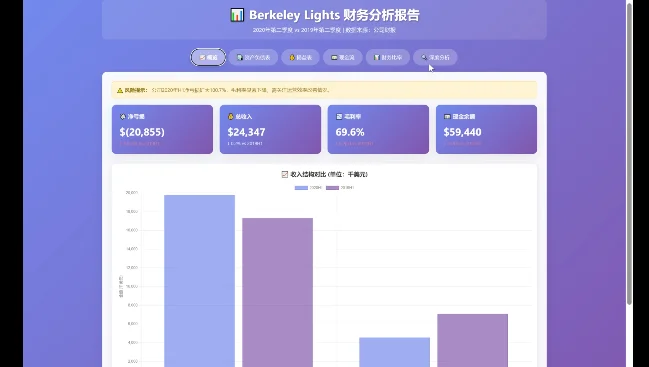This screenshot has height=367, width=649.
Task: Click the tall purple bar of the first group
Action: [278, 293]
